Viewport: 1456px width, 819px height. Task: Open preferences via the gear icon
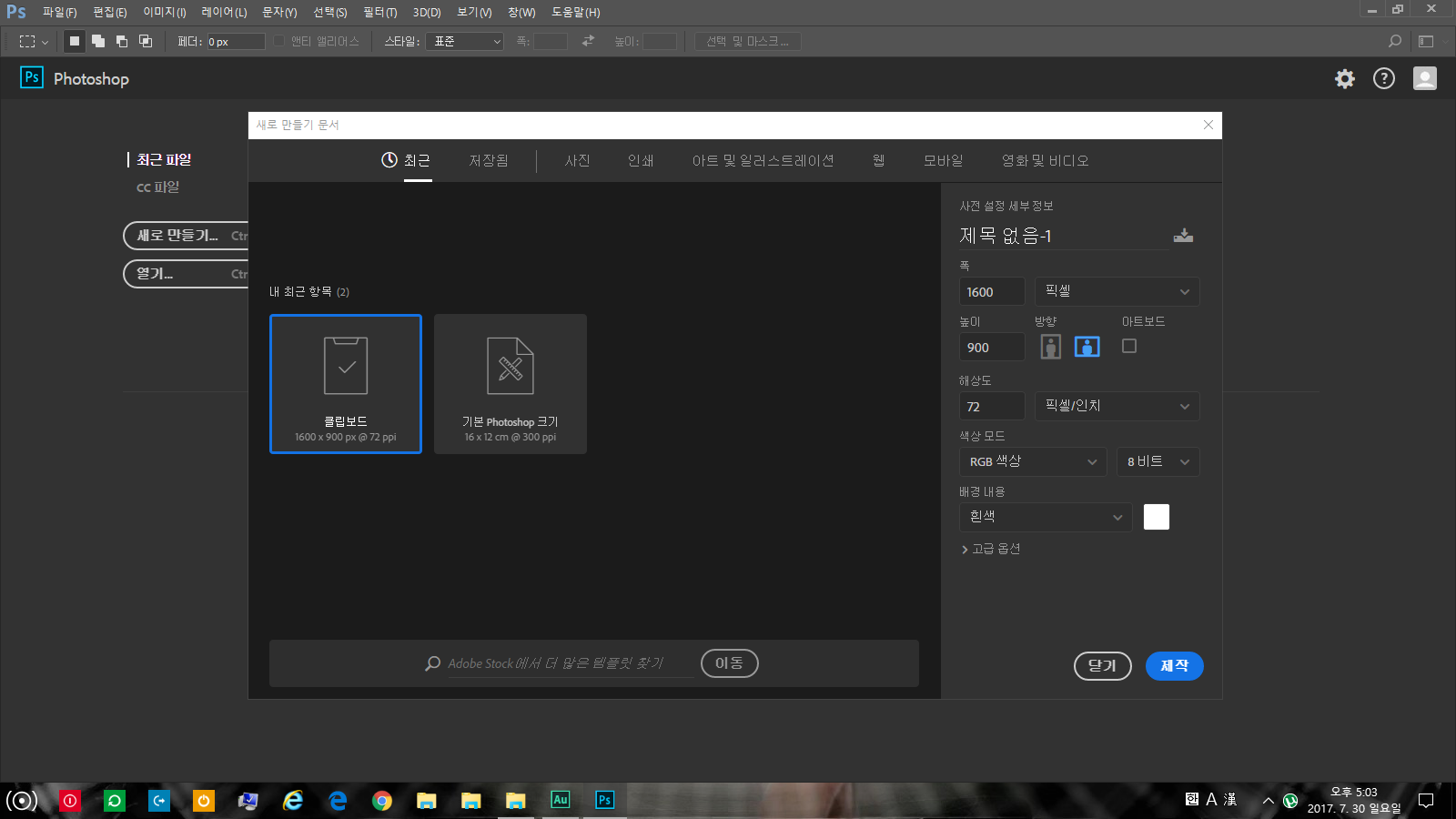tap(1345, 79)
